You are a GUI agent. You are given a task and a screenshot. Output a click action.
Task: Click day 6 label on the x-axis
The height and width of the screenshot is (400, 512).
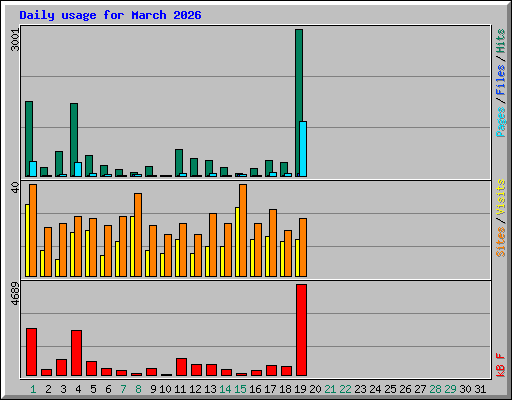[x=108, y=389]
